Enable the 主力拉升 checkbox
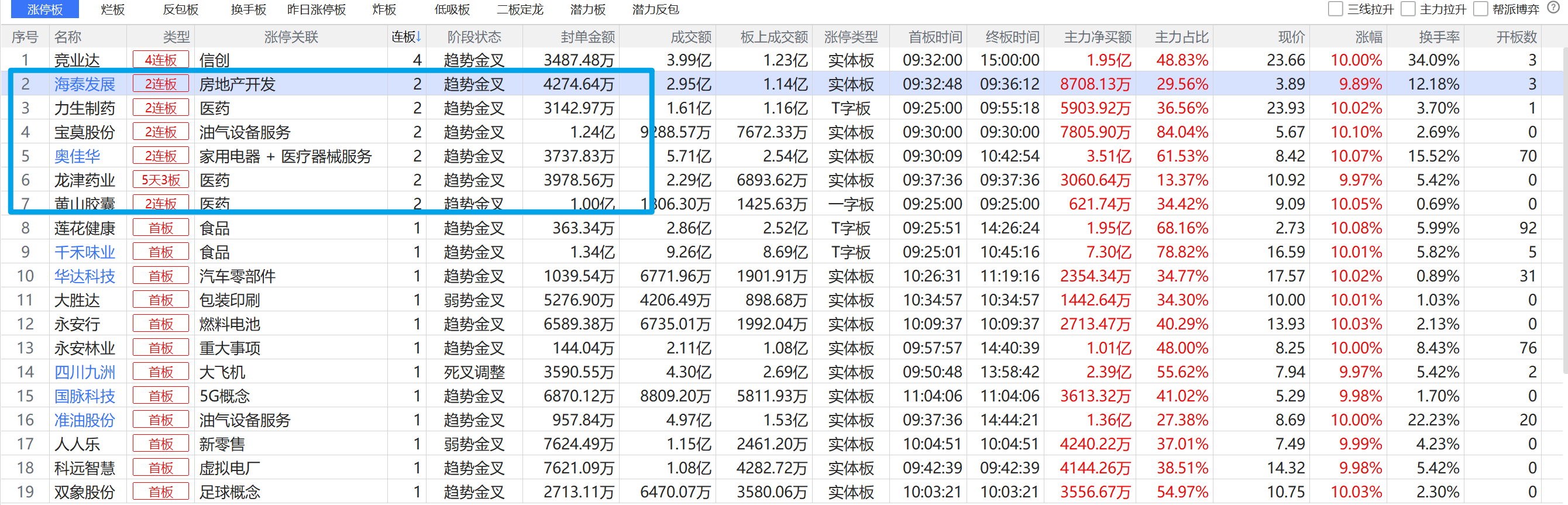The width and height of the screenshot is (1568, 505). coord(1408,9)
